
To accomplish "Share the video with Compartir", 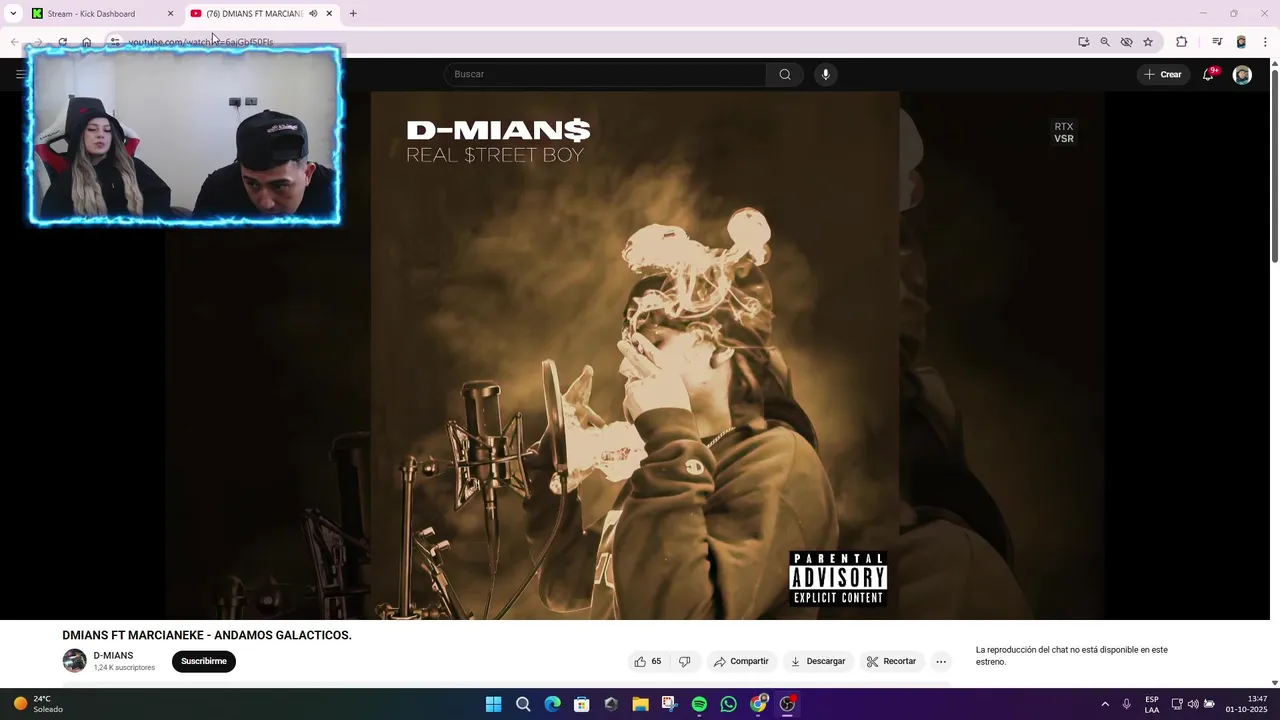I will (741, 661).
